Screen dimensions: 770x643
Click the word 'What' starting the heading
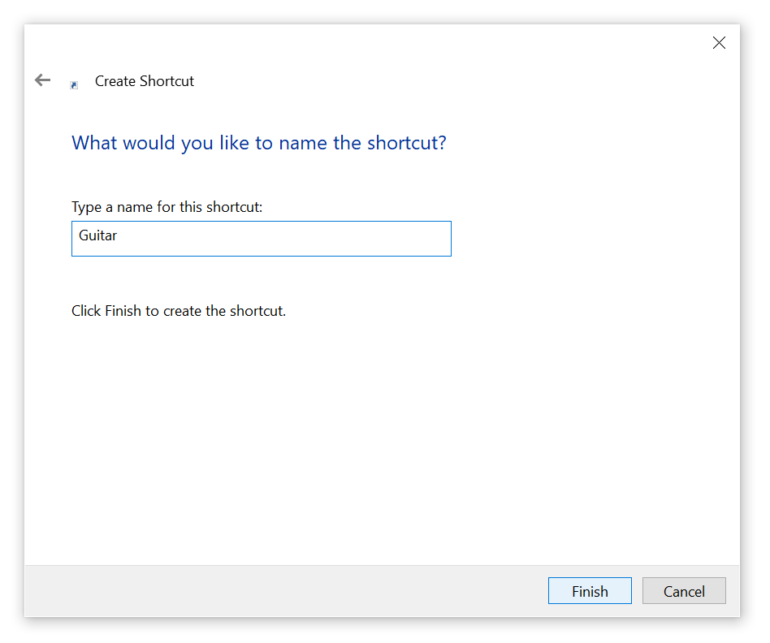(x=94, y=143)
